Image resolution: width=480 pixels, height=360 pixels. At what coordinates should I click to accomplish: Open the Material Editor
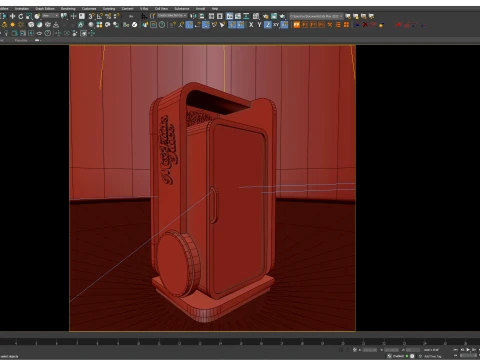pyautogui.click(x=256, y=16)
